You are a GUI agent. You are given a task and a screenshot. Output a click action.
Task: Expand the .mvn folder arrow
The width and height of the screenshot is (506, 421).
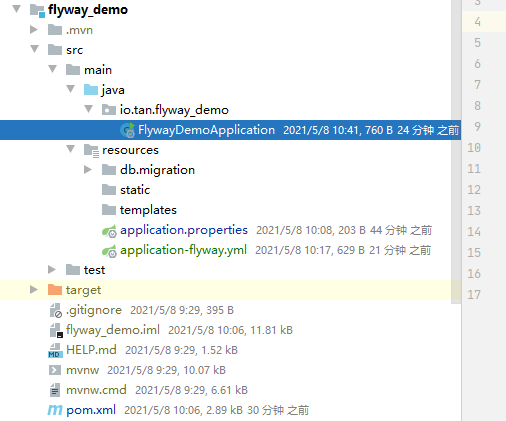point(34,29)
